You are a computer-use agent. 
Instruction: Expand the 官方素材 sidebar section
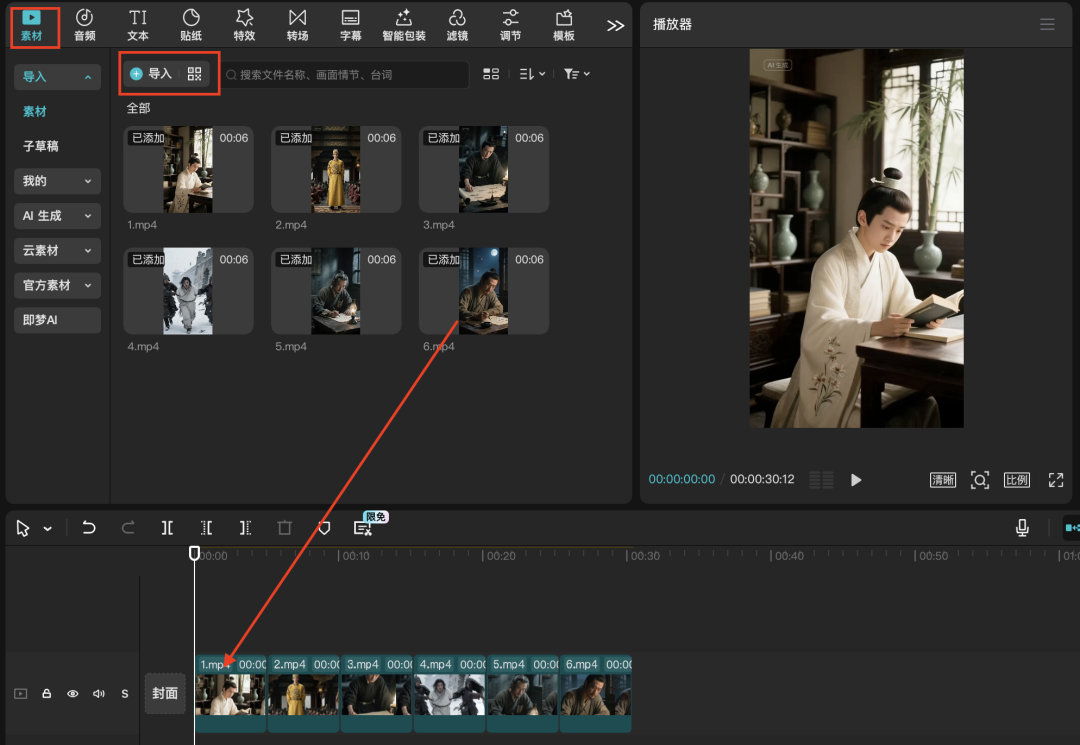(57, 285)
